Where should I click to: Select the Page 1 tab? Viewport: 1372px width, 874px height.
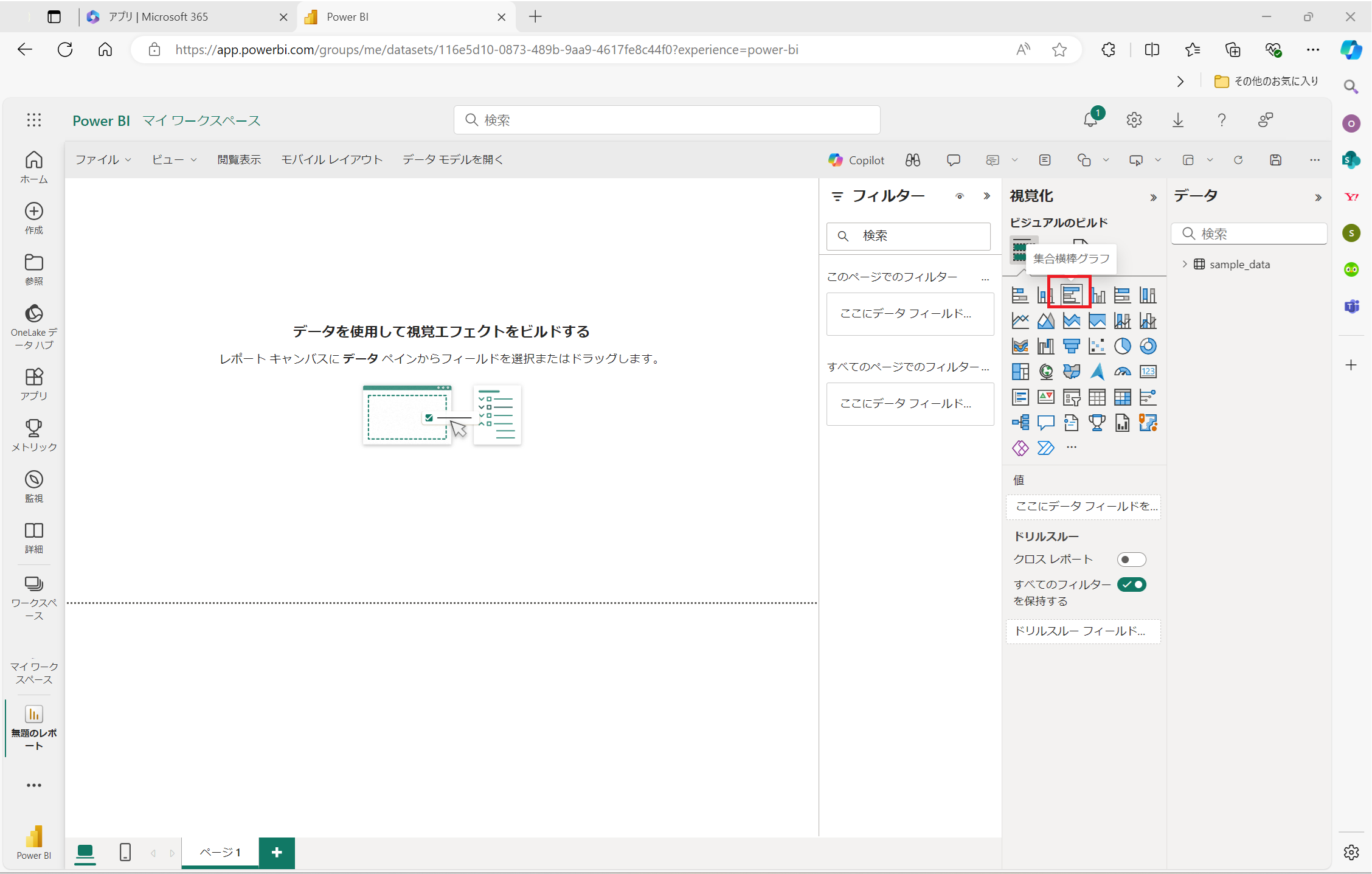[x=220, y=852]
